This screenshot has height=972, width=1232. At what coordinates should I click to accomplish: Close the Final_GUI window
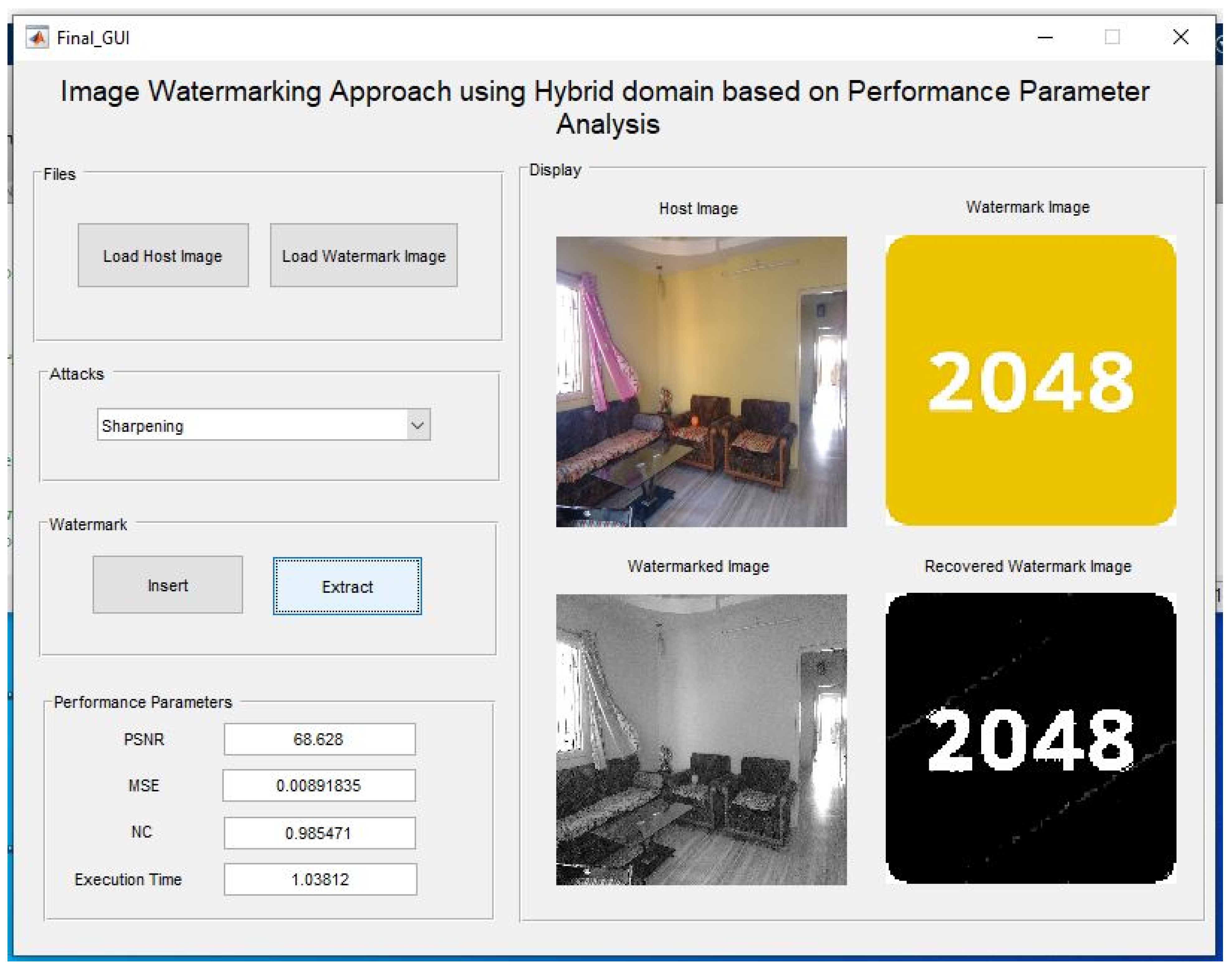pyautogui.click(x=1180, y=38)
